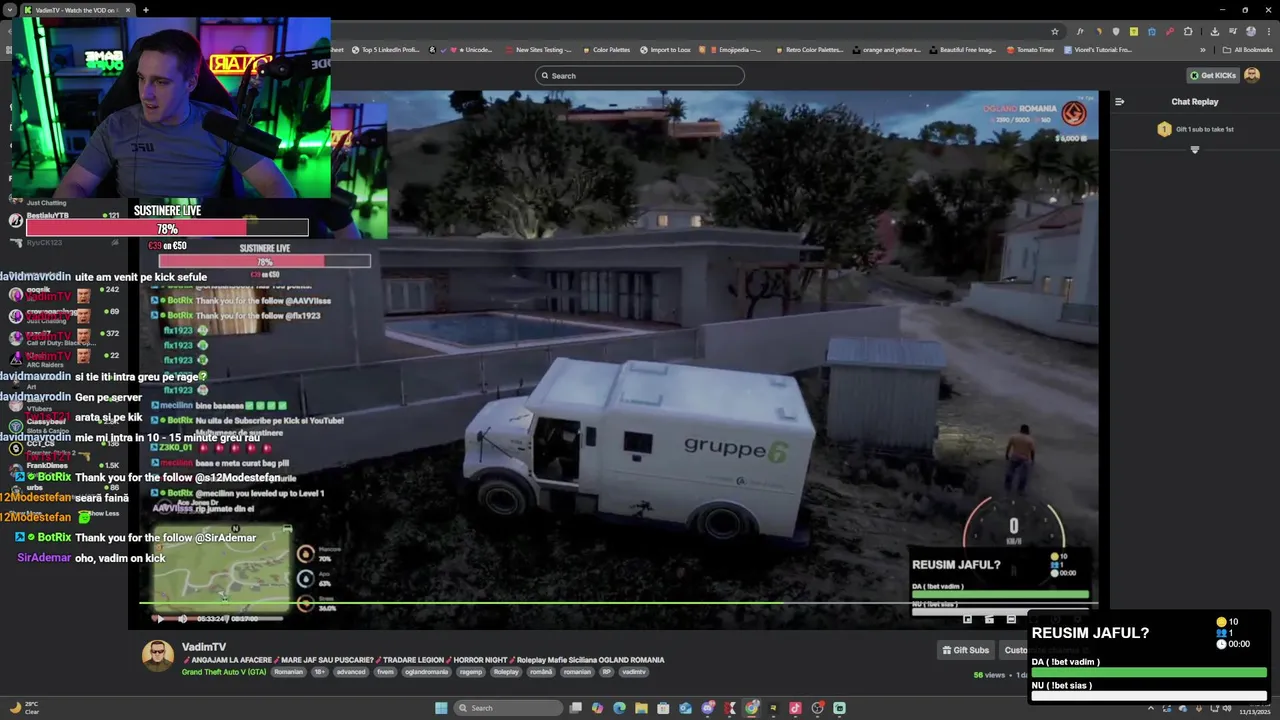Image resolution: width=1280 pixels, height=720 pixels.
Task: Open Chrome downloads icon
Action: tap(1214, 32)
